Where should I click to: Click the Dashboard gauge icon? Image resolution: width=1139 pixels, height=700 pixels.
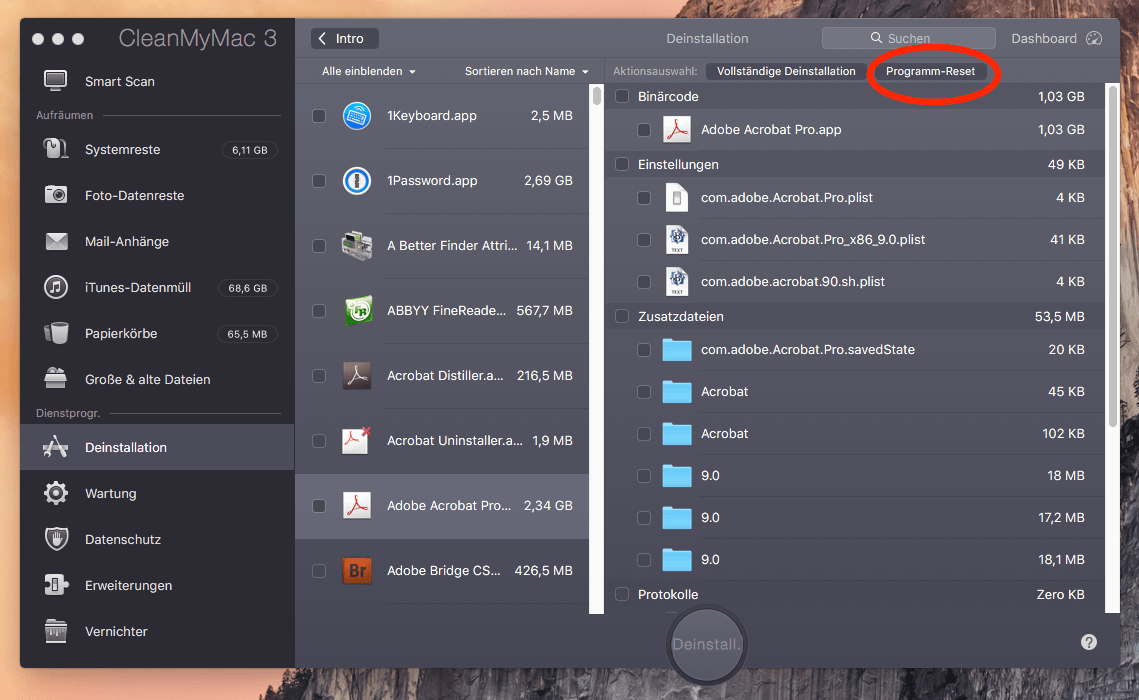pos(1093,38)
